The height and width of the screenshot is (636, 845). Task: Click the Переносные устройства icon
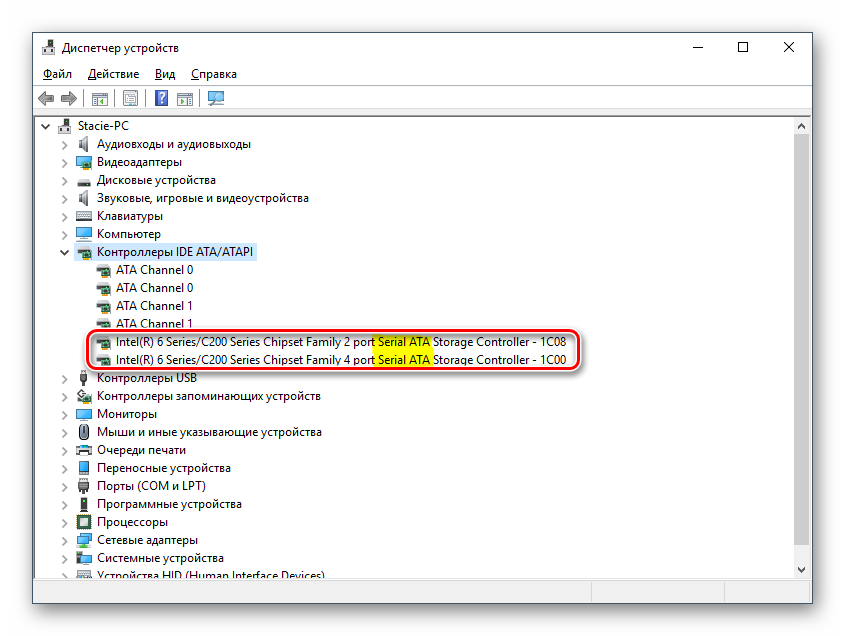[84, 468]
